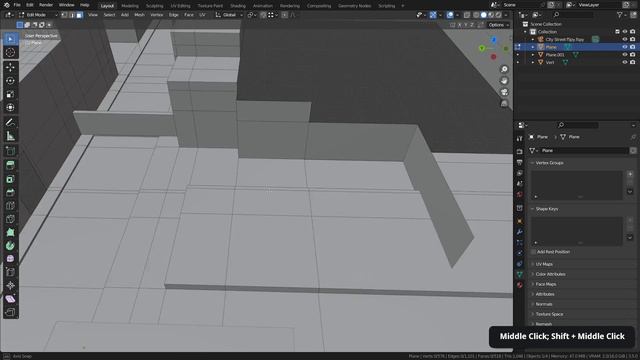The image size is (640, 360).
Task: Select the Poly Build tool
Action: tap(10, 232)
